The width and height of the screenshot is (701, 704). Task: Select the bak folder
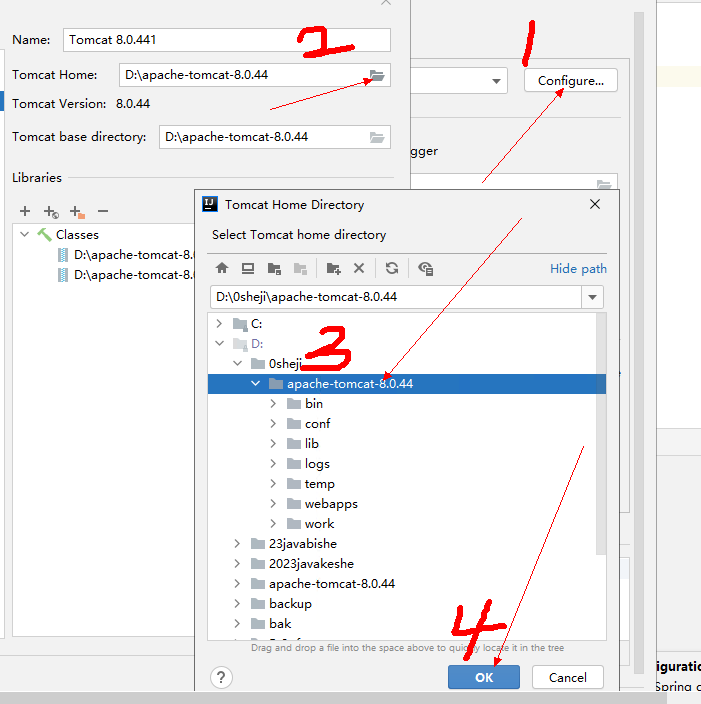point(280,624)
